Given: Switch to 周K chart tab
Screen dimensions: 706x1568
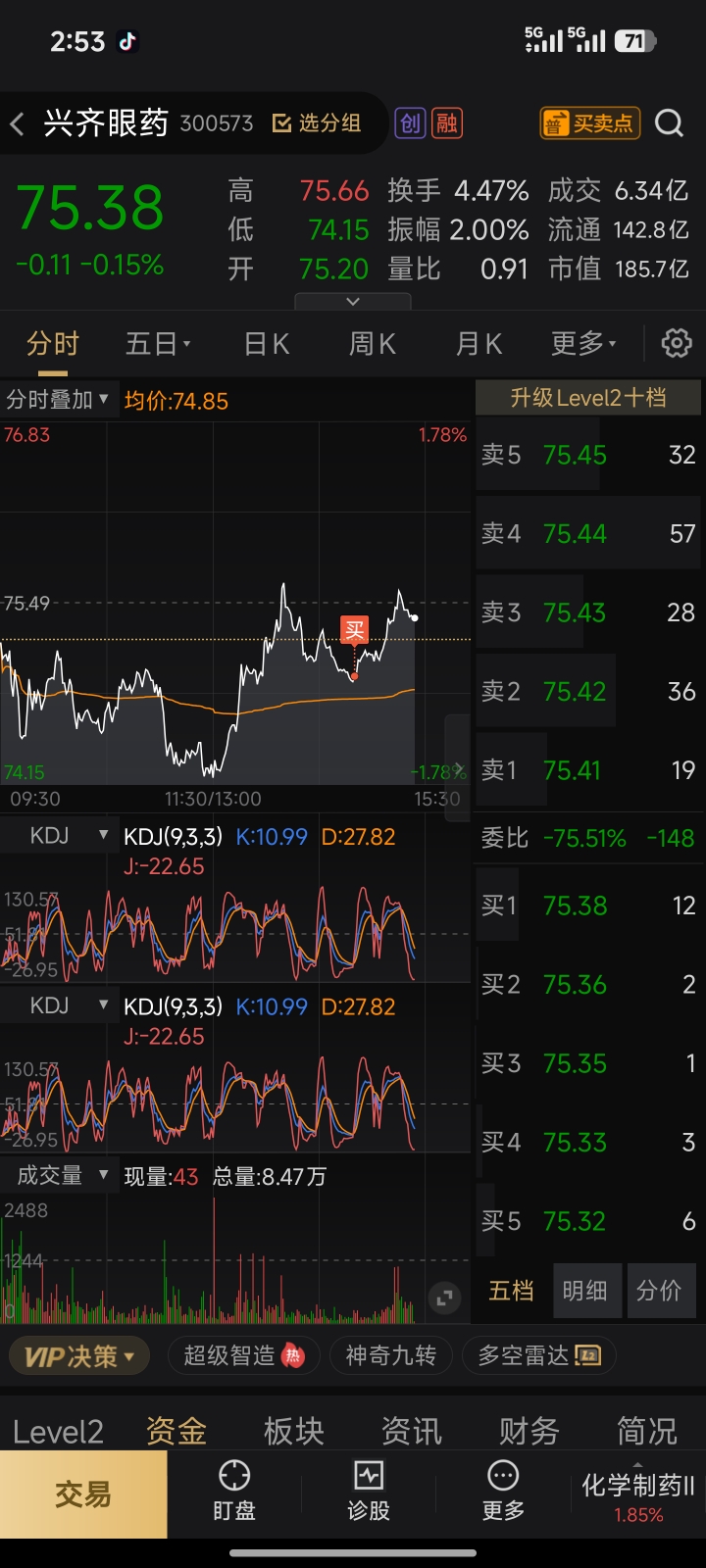Looking at the screenshot, I should pos(373,344).
